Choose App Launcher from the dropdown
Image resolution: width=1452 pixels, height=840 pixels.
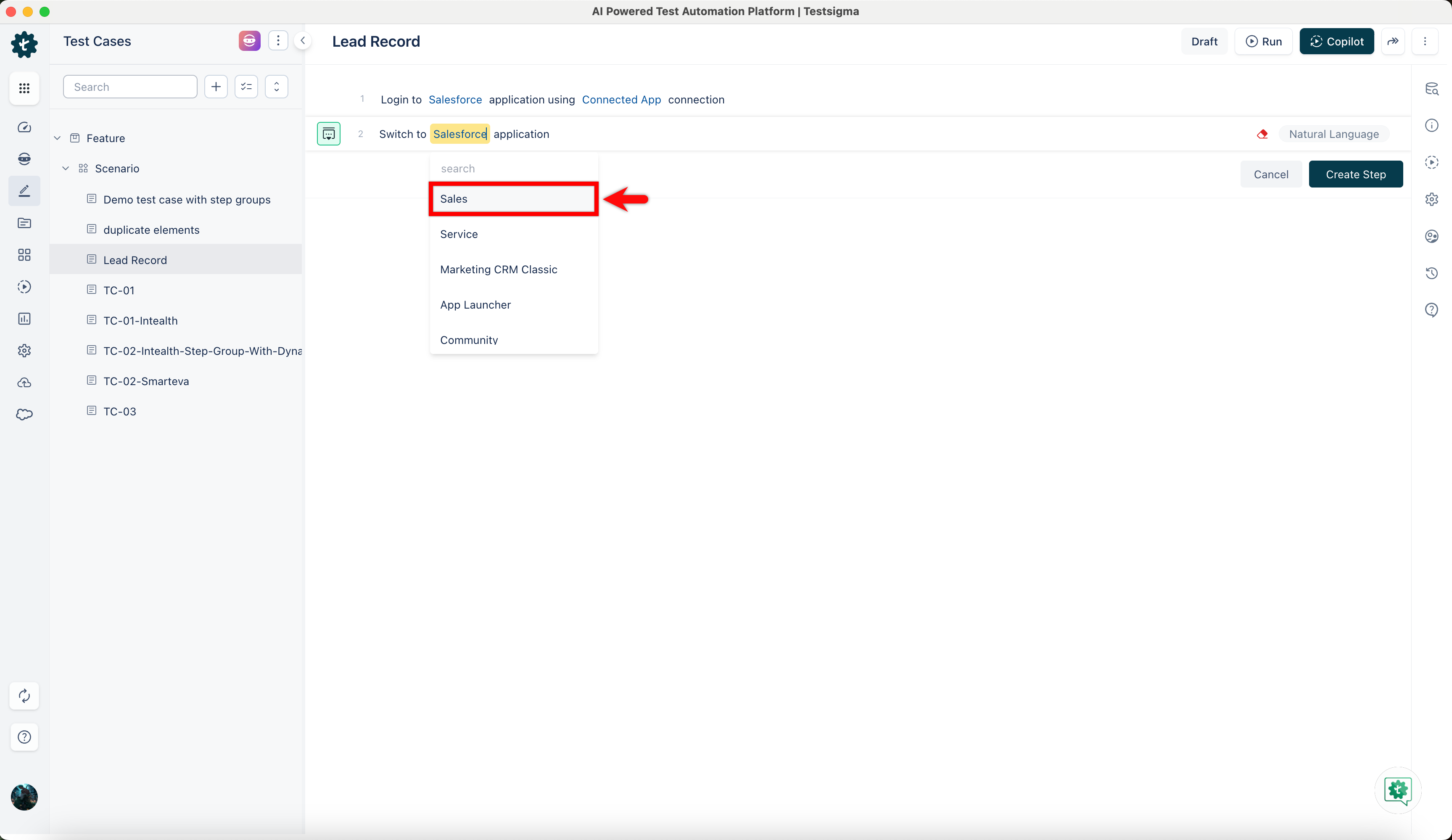(514, 305)
